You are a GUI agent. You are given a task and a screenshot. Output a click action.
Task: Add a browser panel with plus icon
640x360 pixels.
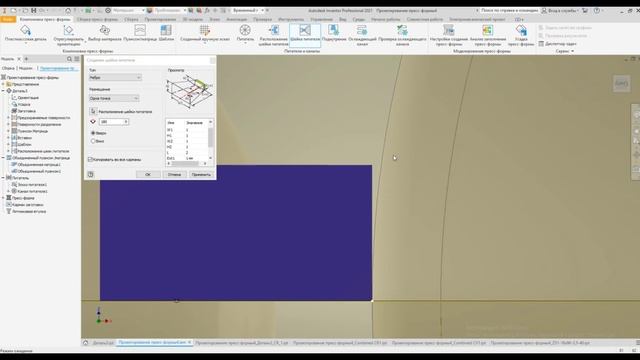point(26,59)
